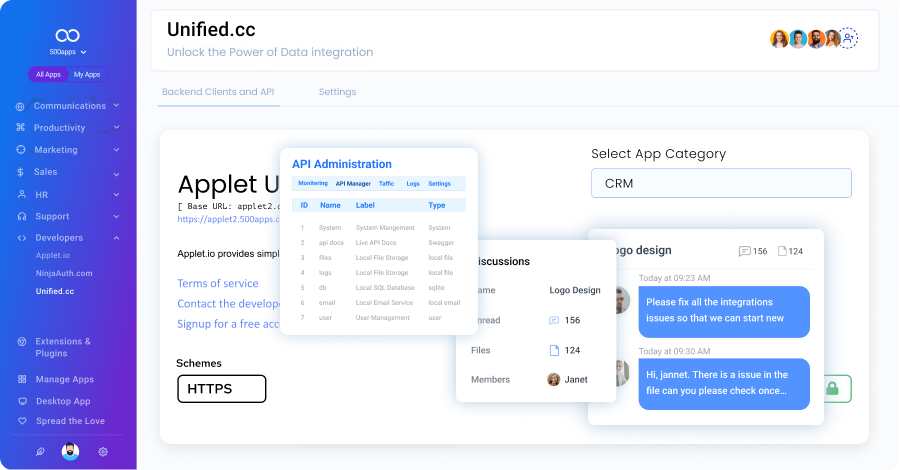Expand the Communications sidebar section
The height and width of the screenshot is (470, 900).
pyautogui.click(x=68, y=105)
